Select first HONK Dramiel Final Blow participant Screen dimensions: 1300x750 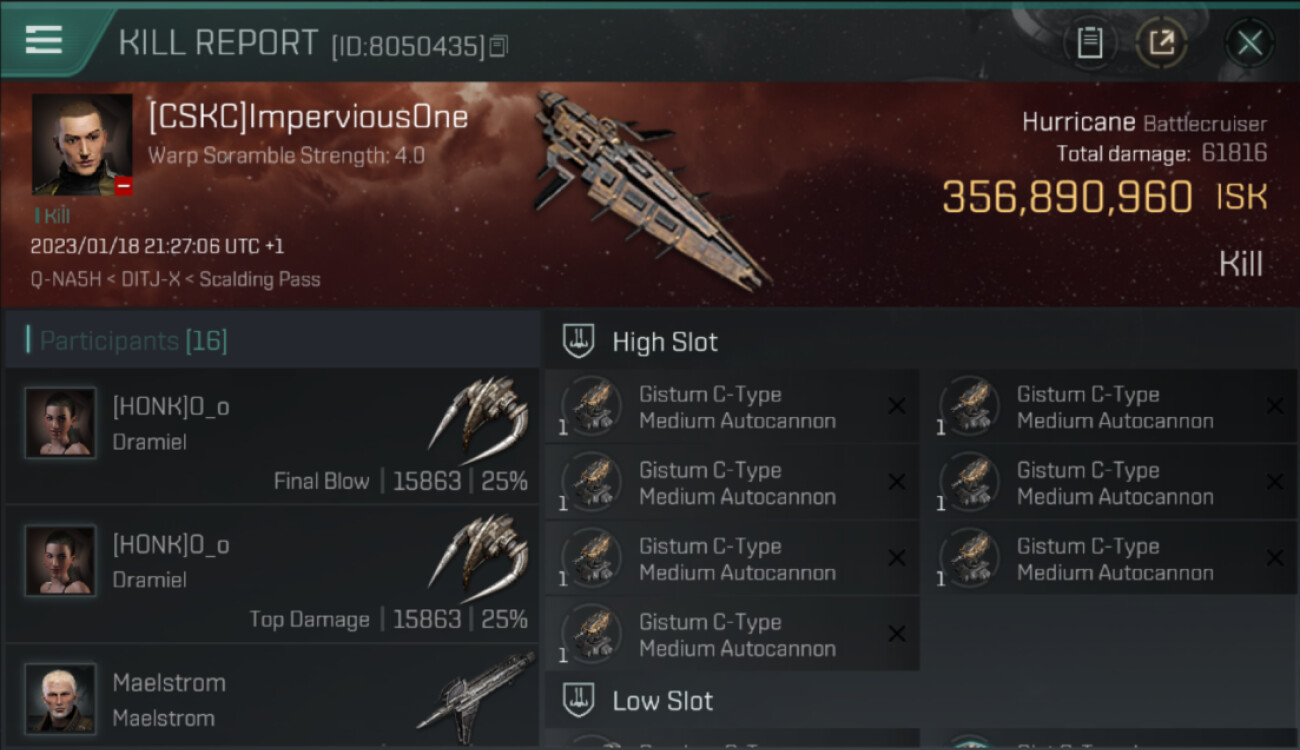[272, 436]
